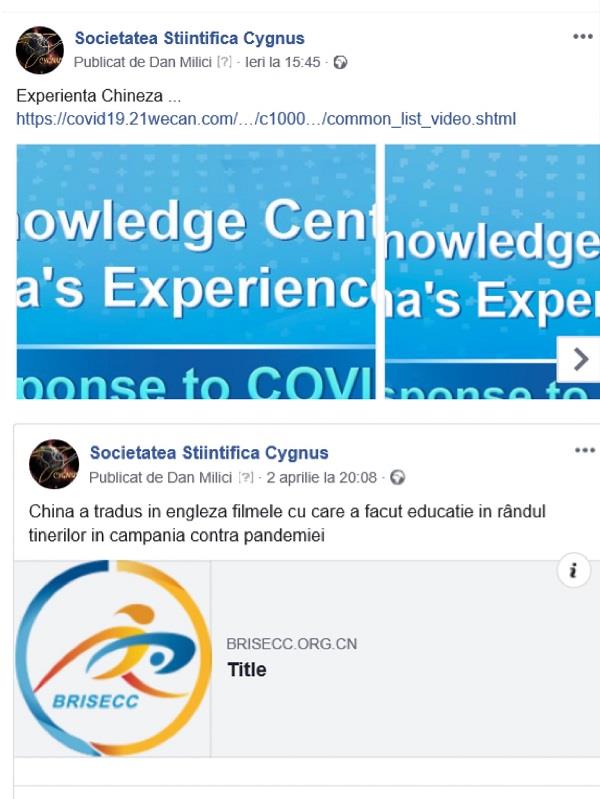
Task: Open the first Knowledge Center carousel image
Action: (196, 272)
